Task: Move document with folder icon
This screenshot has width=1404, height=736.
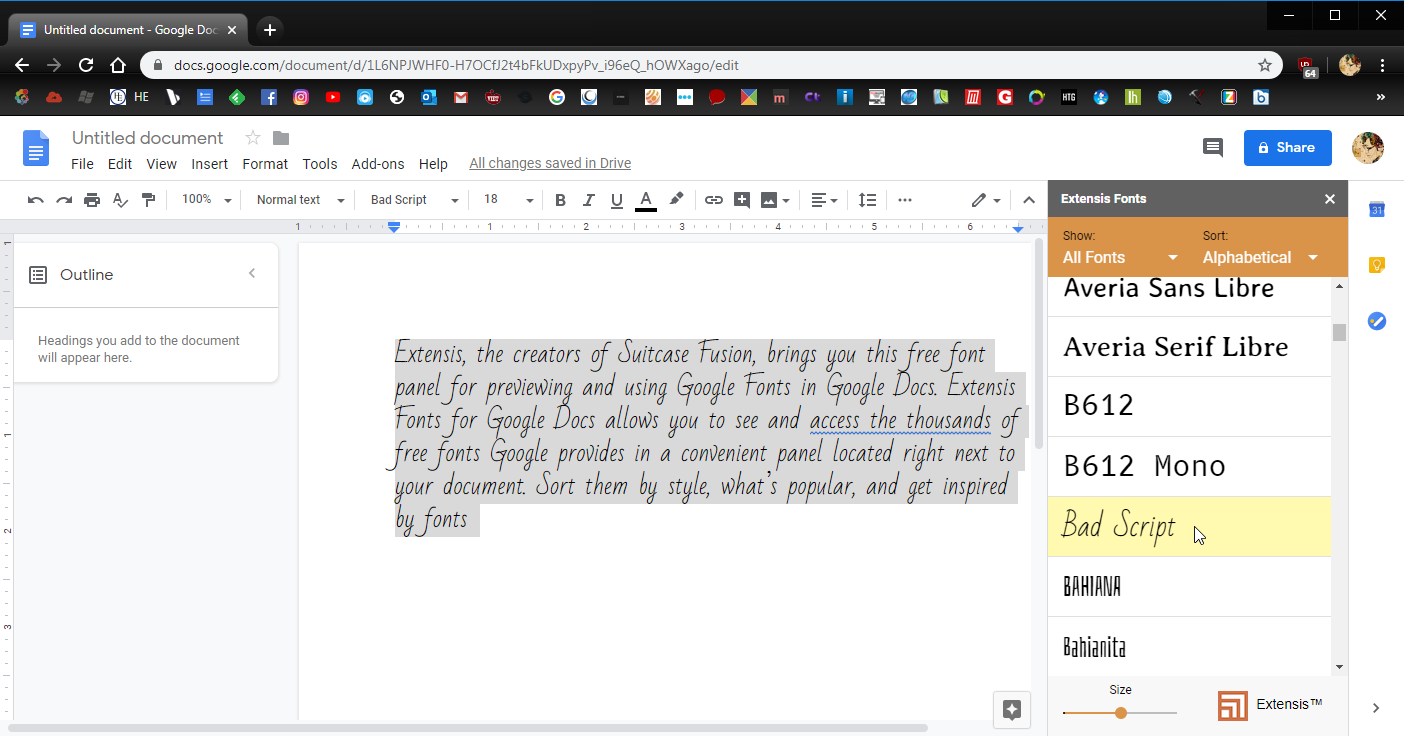Action: coord(281,138)
